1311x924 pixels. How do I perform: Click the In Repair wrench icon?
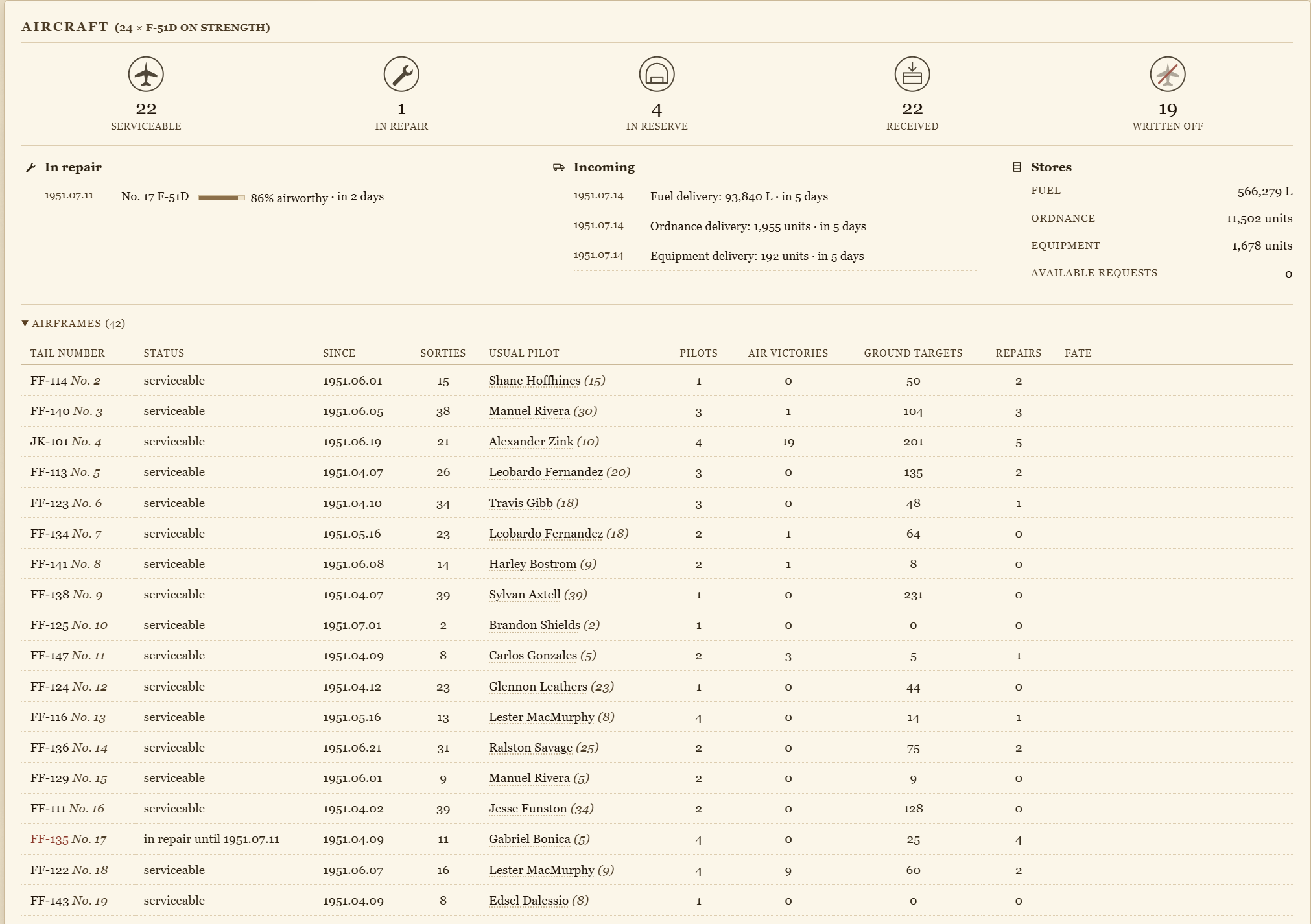pos(401,74)
